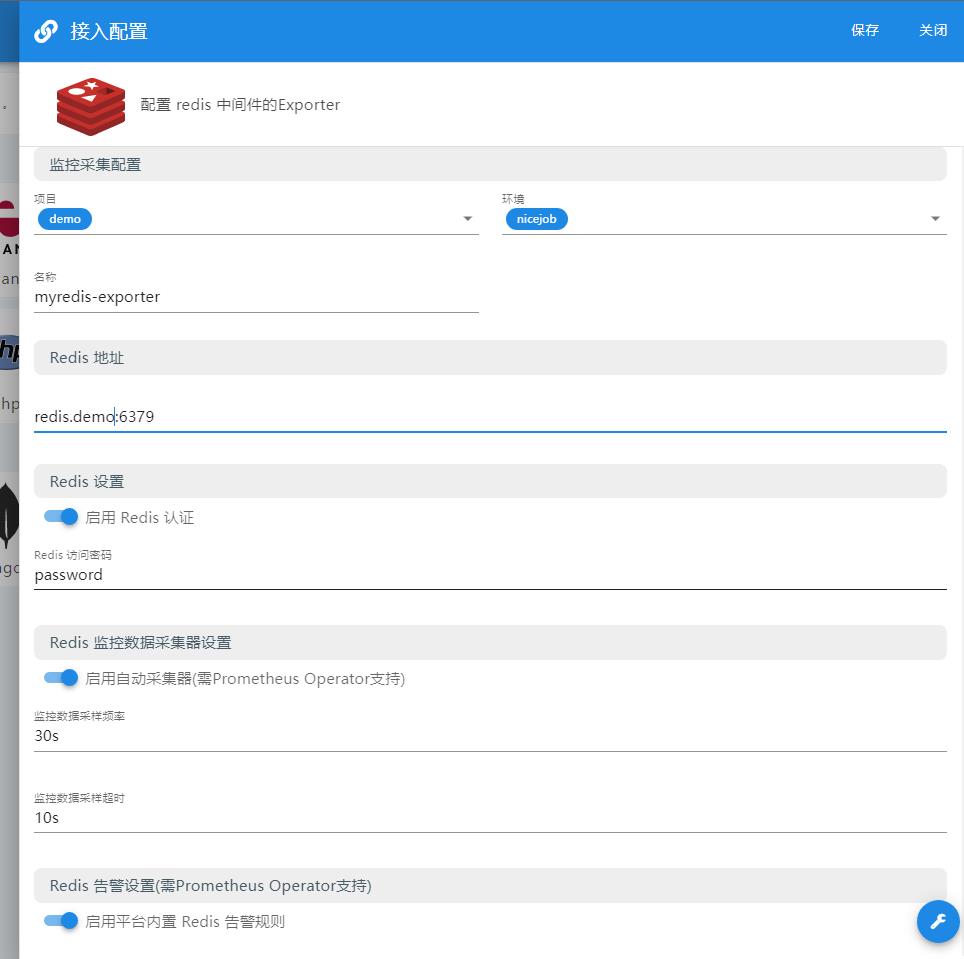Image resolution: width=964 pixels, height=959 pixels.
Task: Select the nicejob environment chip
Action: coord(536,219)
